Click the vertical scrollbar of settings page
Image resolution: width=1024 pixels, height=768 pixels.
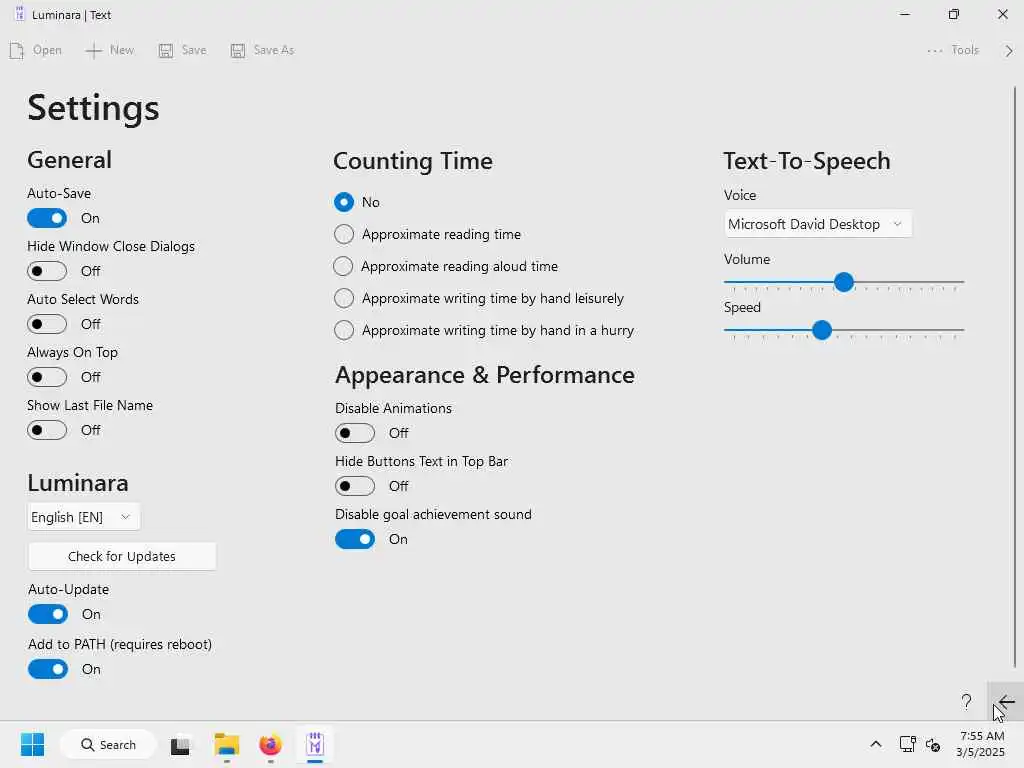tap(1014, 377)
